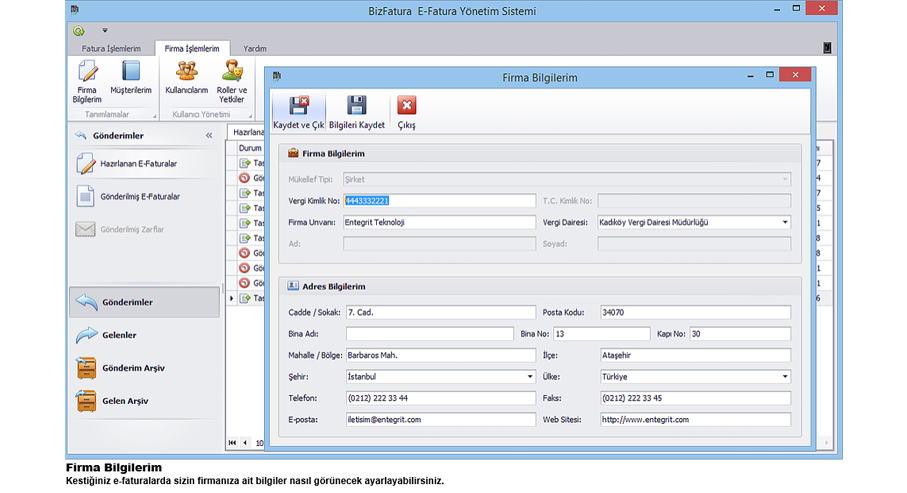Click the red Çıkış exit icon
The image size is (907, 493).
(x=406, y=106)
